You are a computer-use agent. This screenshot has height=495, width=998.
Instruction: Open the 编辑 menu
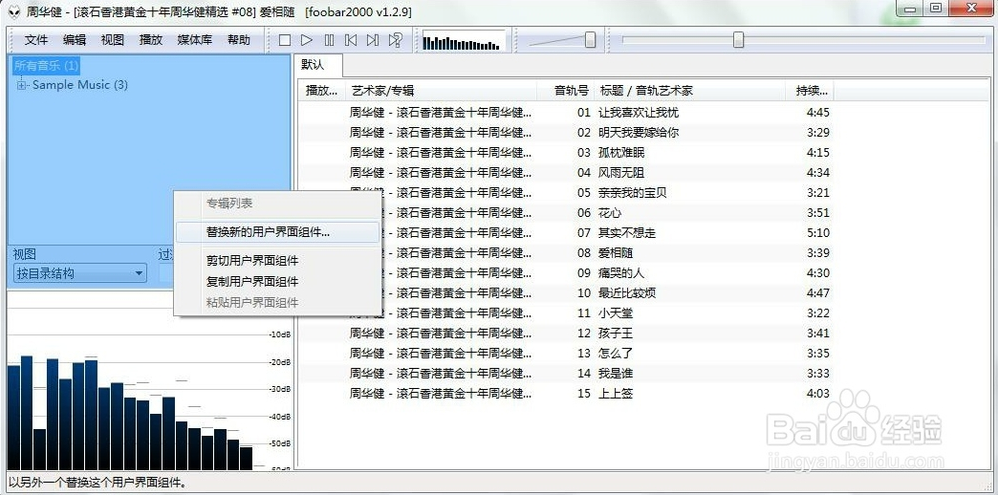coord(74,40)
